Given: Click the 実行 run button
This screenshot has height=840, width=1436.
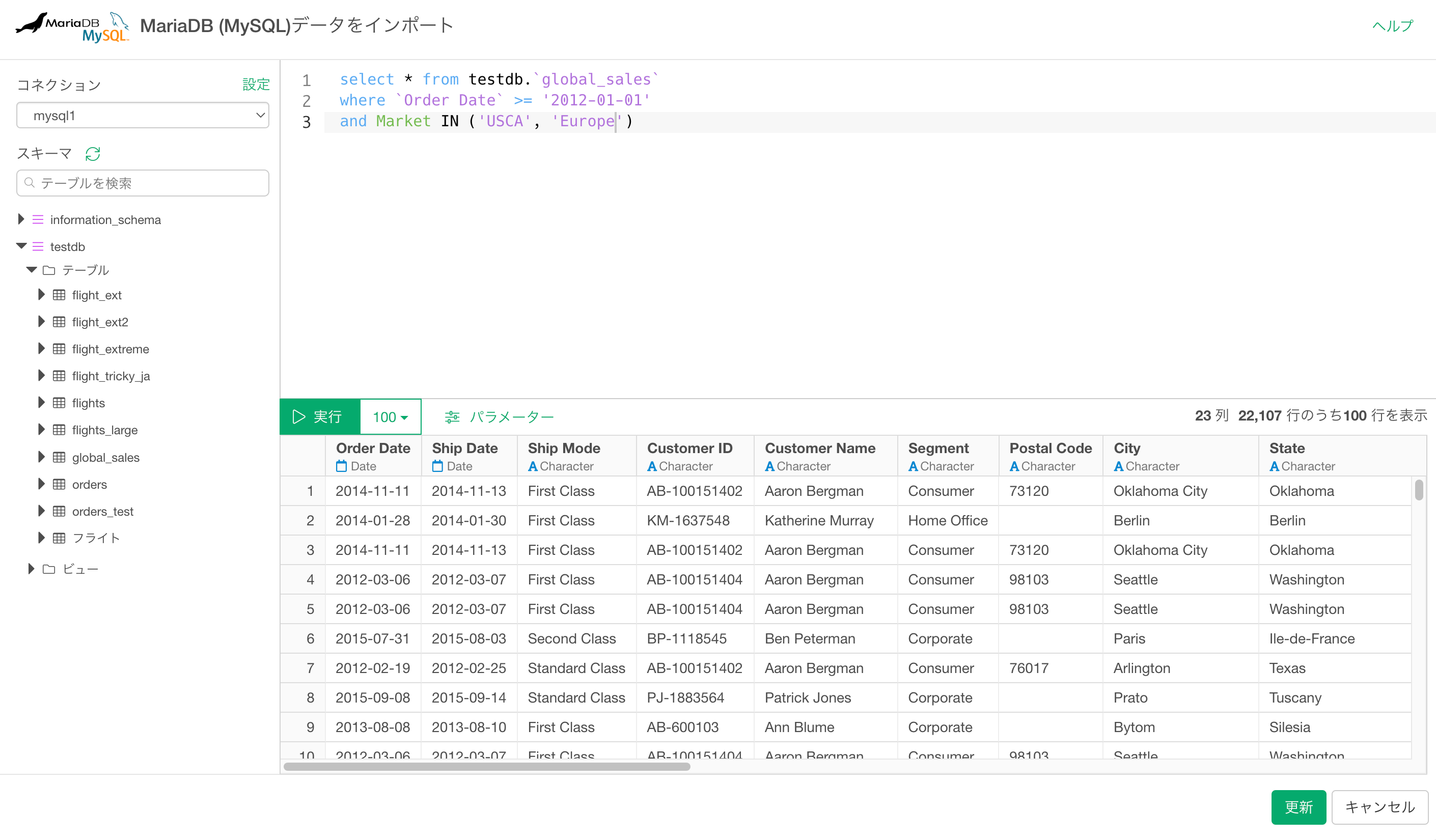Looking at the screenshot, I should (320, 416).
